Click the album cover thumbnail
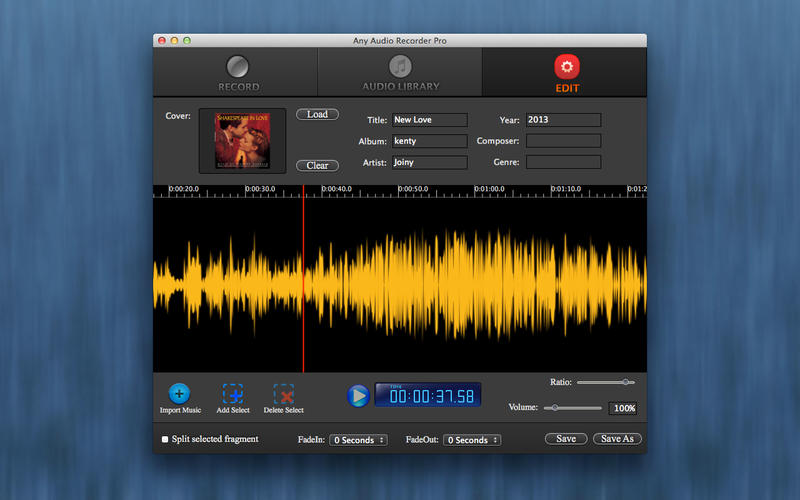The height and width of the screenshot is (500, 800). [242, 140]
